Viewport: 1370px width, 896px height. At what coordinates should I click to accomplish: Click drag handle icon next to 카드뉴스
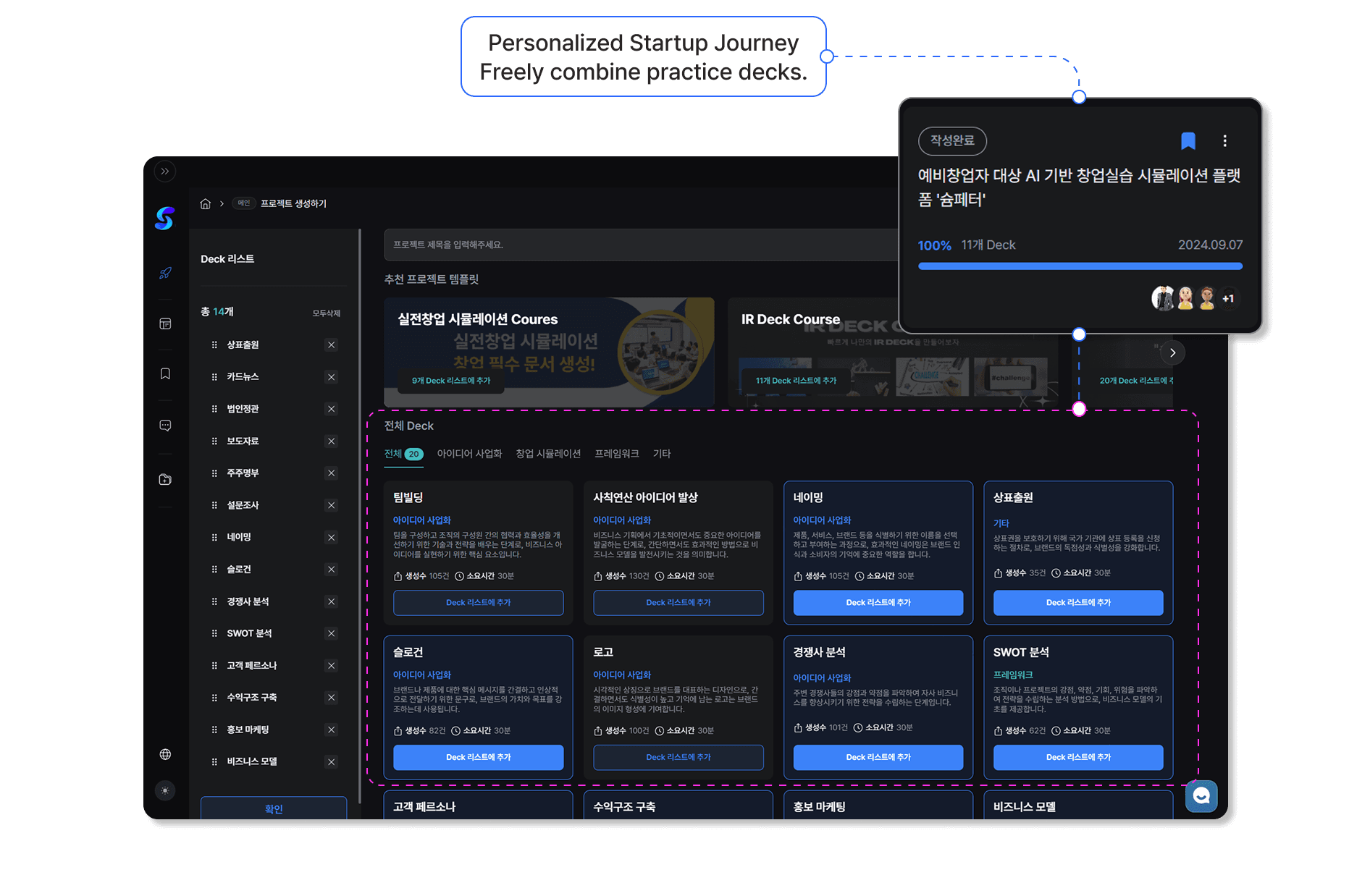214,377
